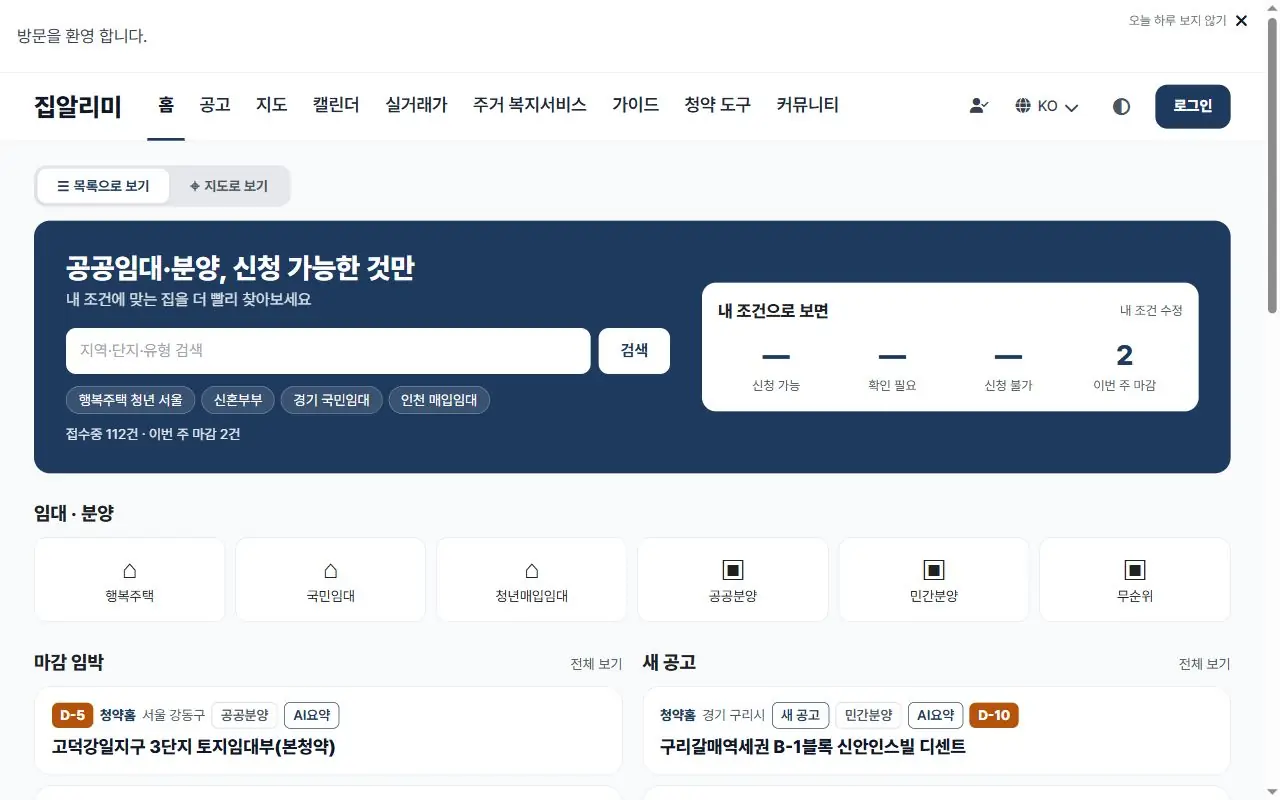Viewport: 1280px width, 800px height.
Task: Click the 신청 가능 stat
Action: coord(776,367)
